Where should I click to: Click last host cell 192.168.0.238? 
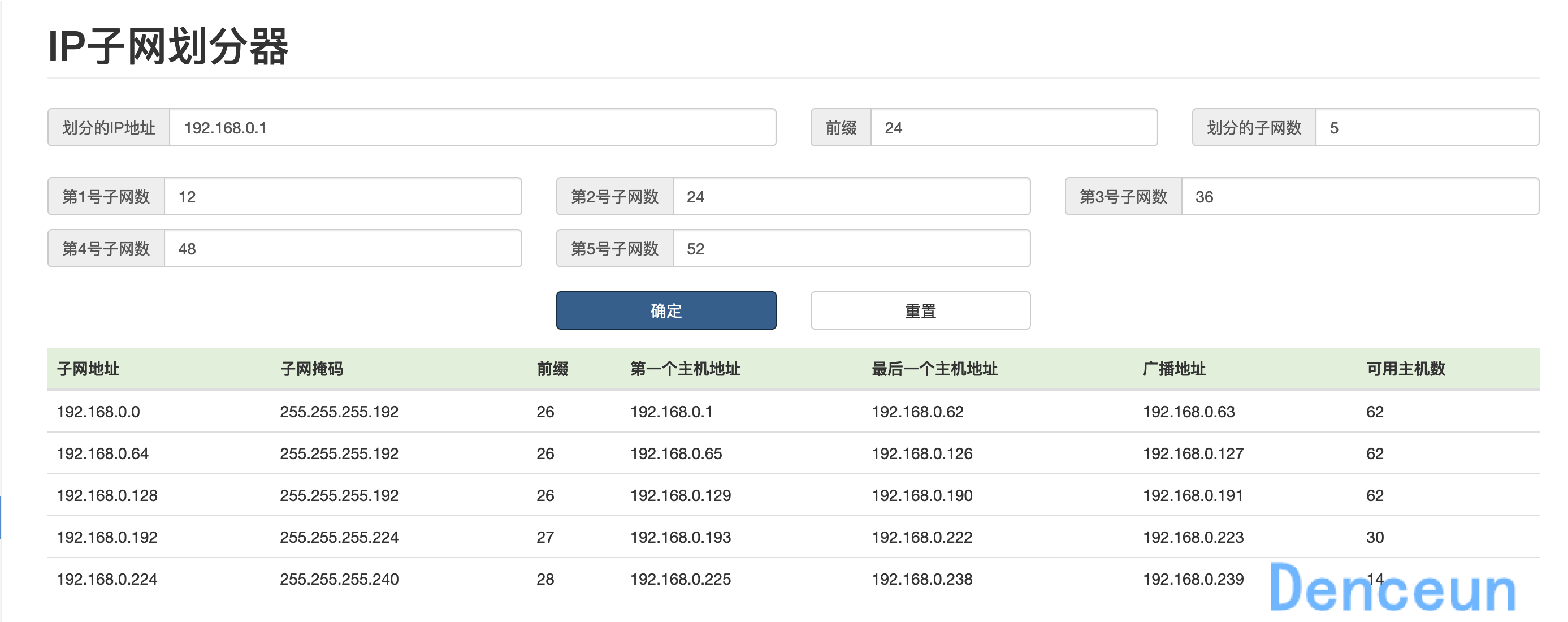[922, 580]
